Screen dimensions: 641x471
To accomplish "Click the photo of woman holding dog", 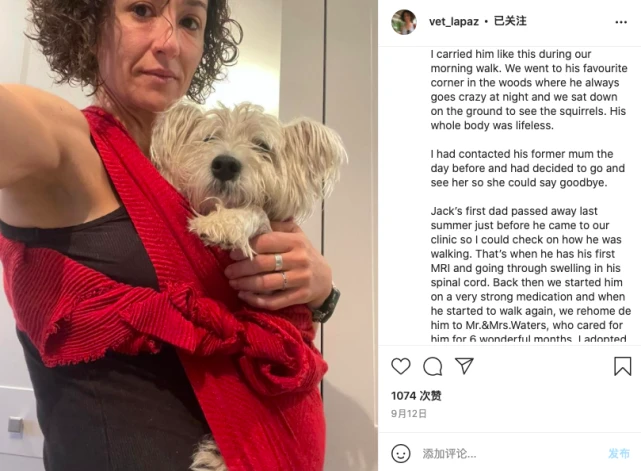I will pyautogui.click(x=189, y=236).
